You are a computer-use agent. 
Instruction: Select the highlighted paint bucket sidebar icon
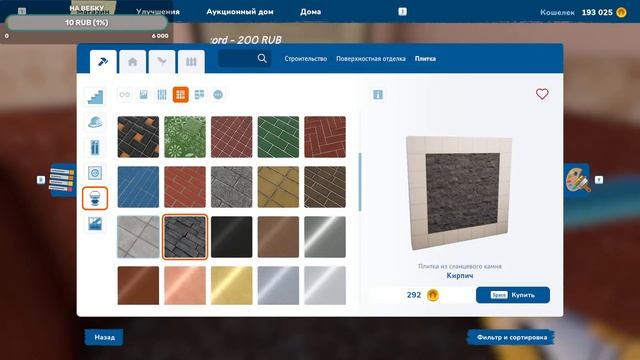coord(95,198)
